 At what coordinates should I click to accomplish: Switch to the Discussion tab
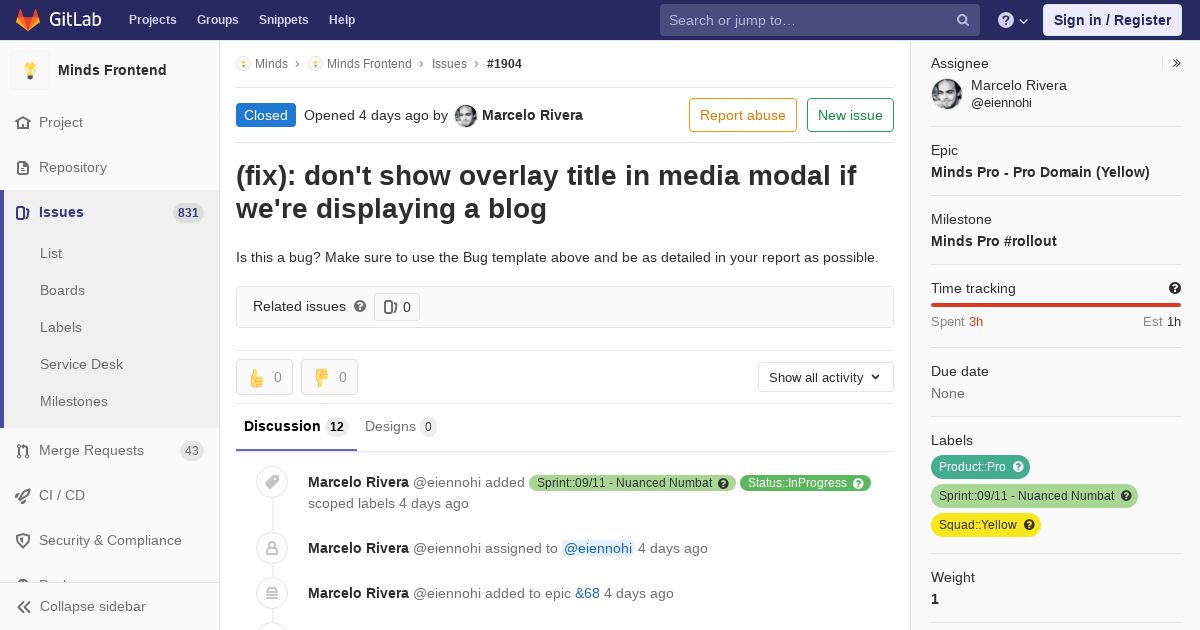[x=296, y=427]
